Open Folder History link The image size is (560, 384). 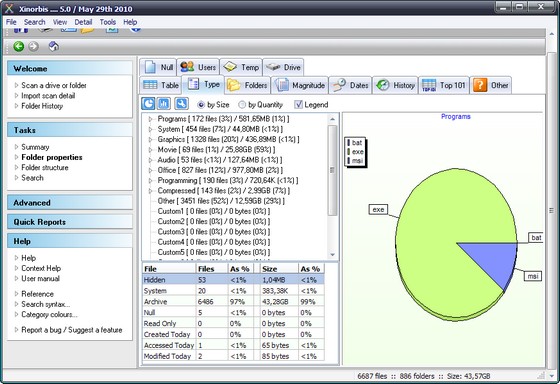click(42, 106)
